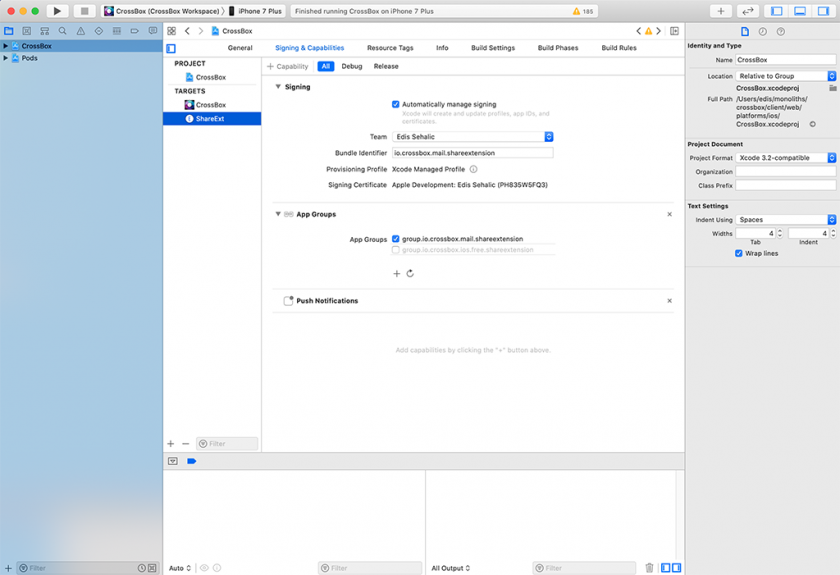Choose location with folder icon
The width and height of the screenshot is (840, 575).
coord(832,88)
